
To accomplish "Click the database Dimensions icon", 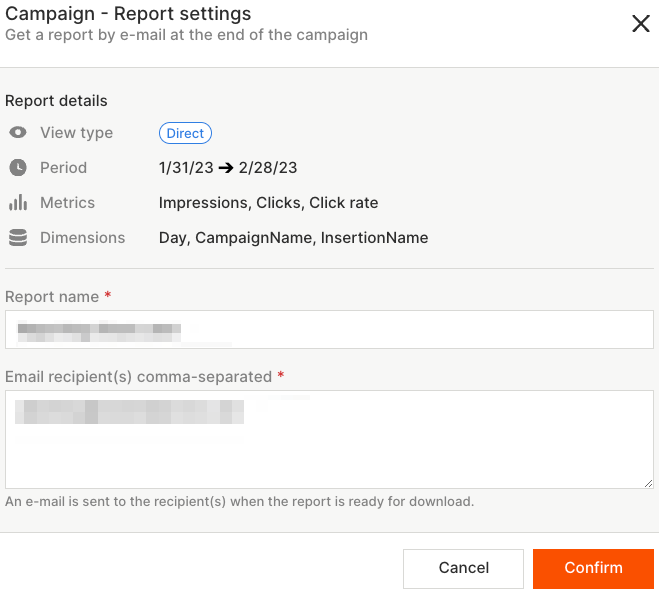I will pyautogui.click(x=18, y=238).
